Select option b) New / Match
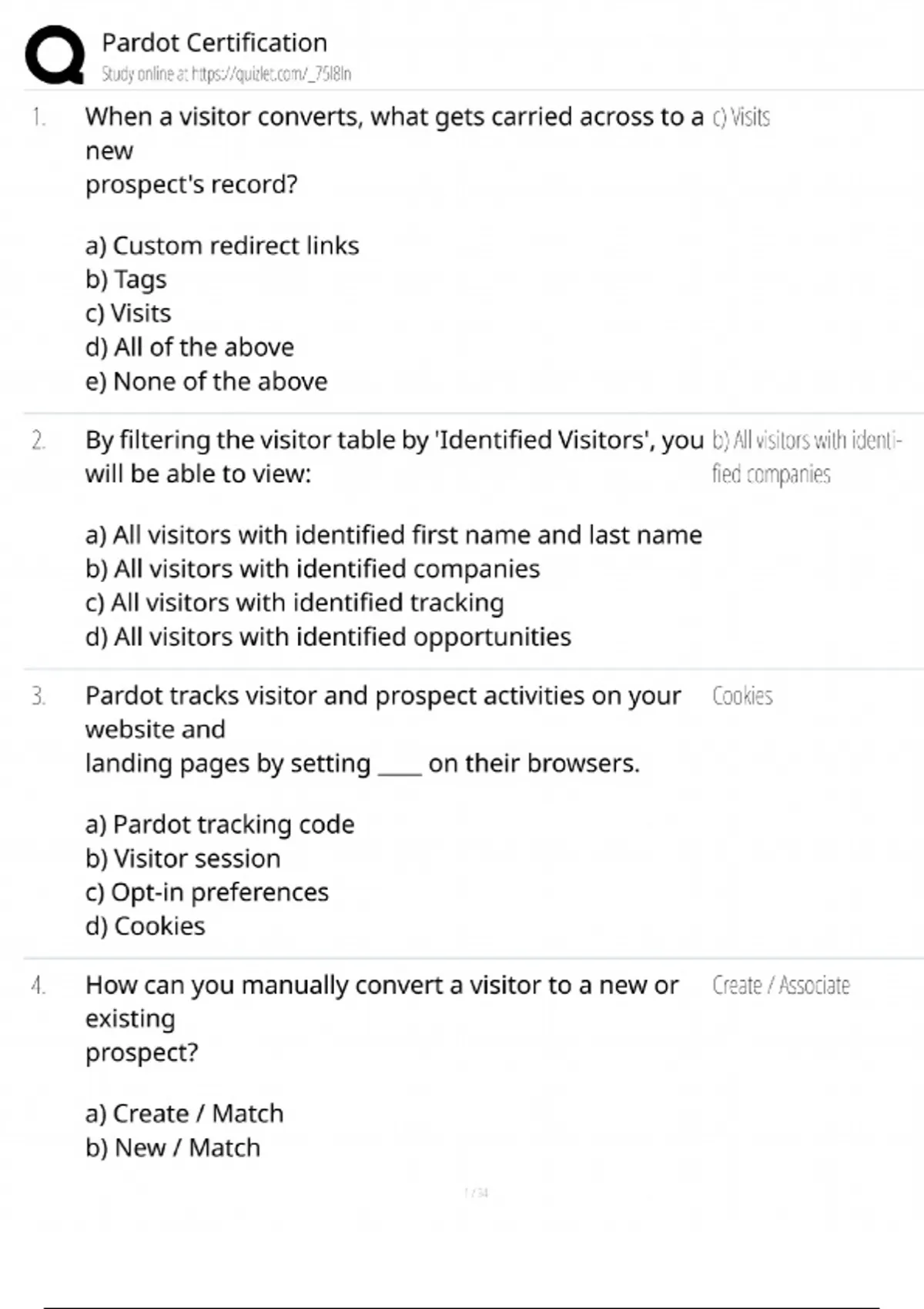Image resolution: width=924 pixels, height=1309 pixels. click(x=172, y=1147)
